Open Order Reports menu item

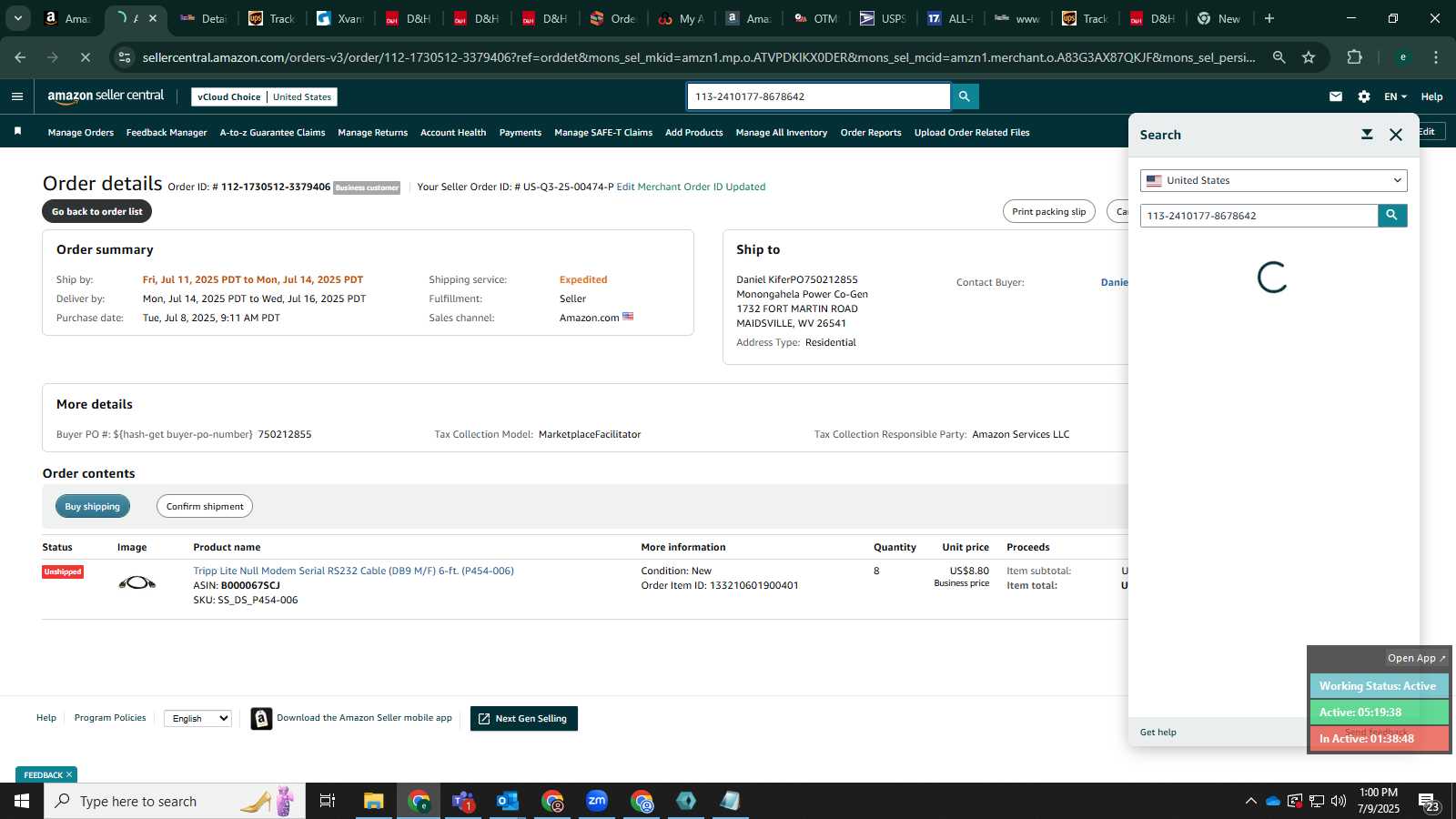point(871,133)
